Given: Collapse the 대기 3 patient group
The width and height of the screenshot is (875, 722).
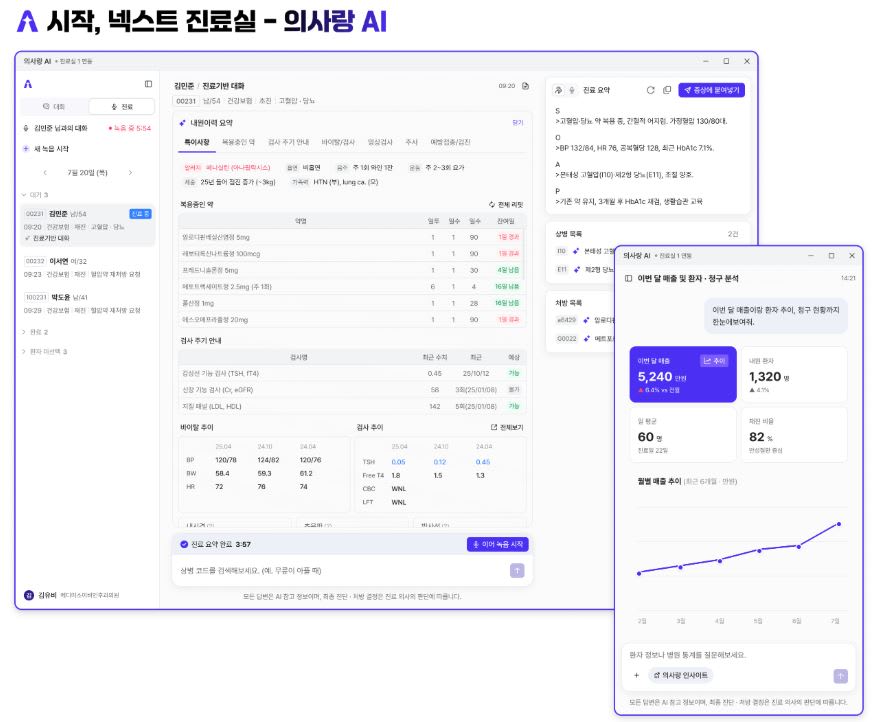Looking at the screenshot, I should point(35,195).
